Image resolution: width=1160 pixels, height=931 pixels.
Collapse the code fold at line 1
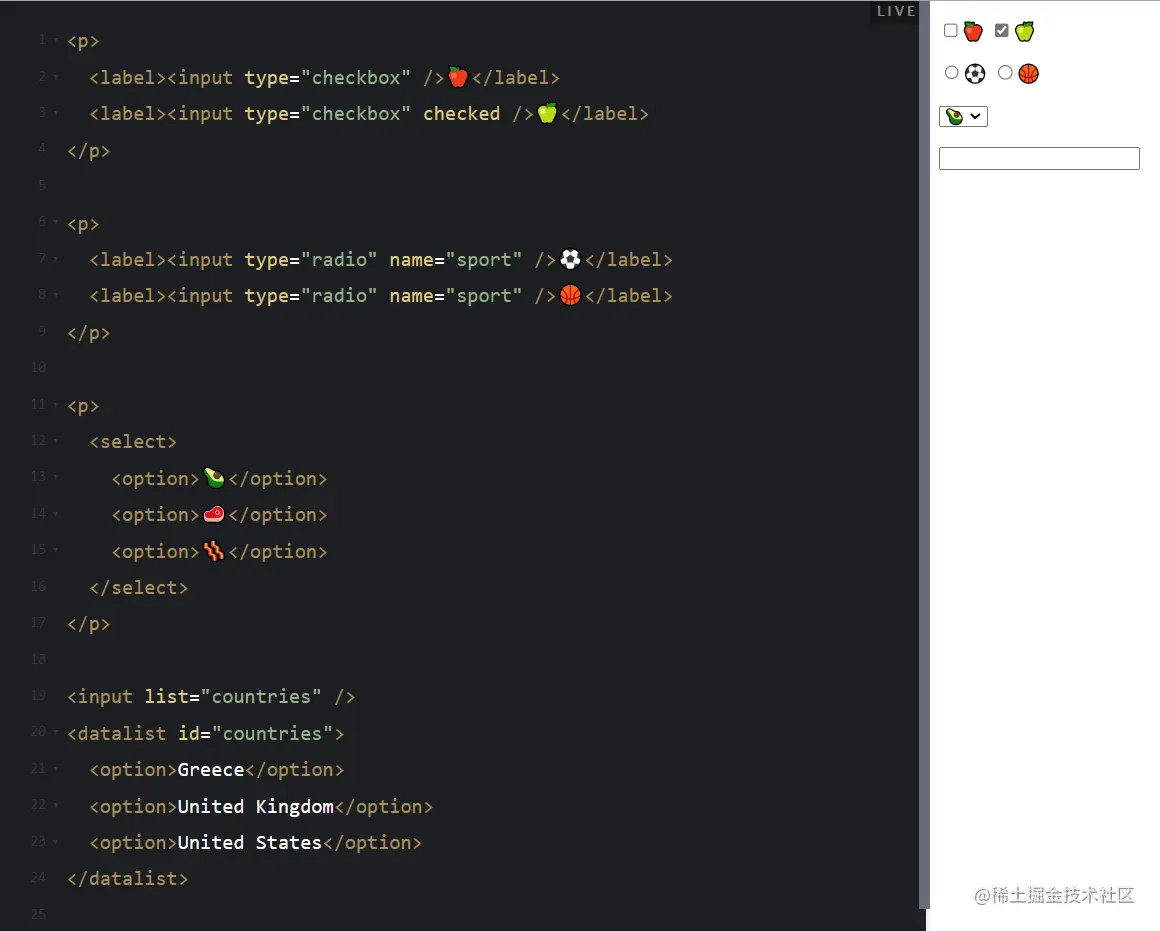[55, 40]
